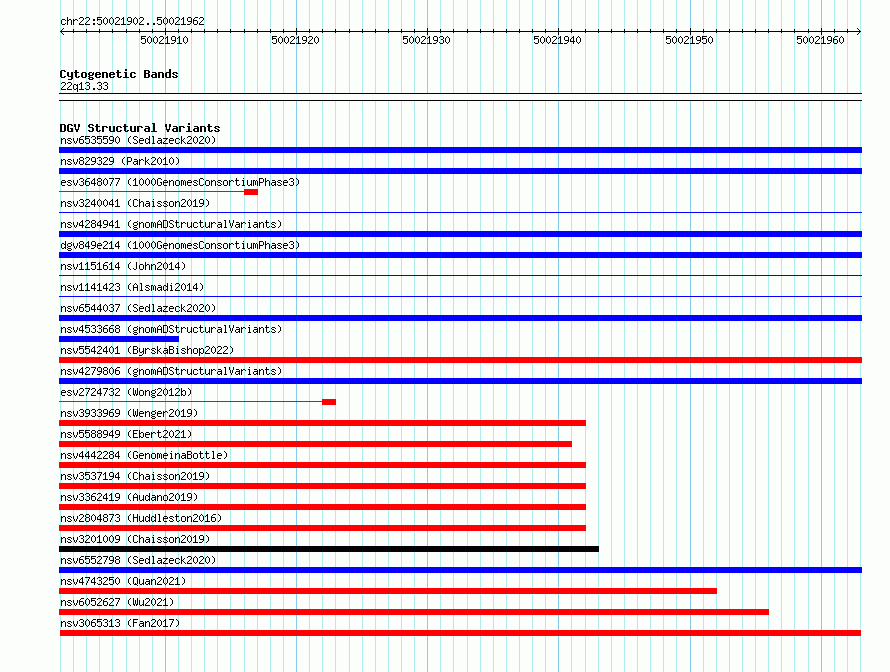890x672 pixels.
Task: Select the black bar under nsv3201009
Action: pyautogui.click(x=329, y=549)
